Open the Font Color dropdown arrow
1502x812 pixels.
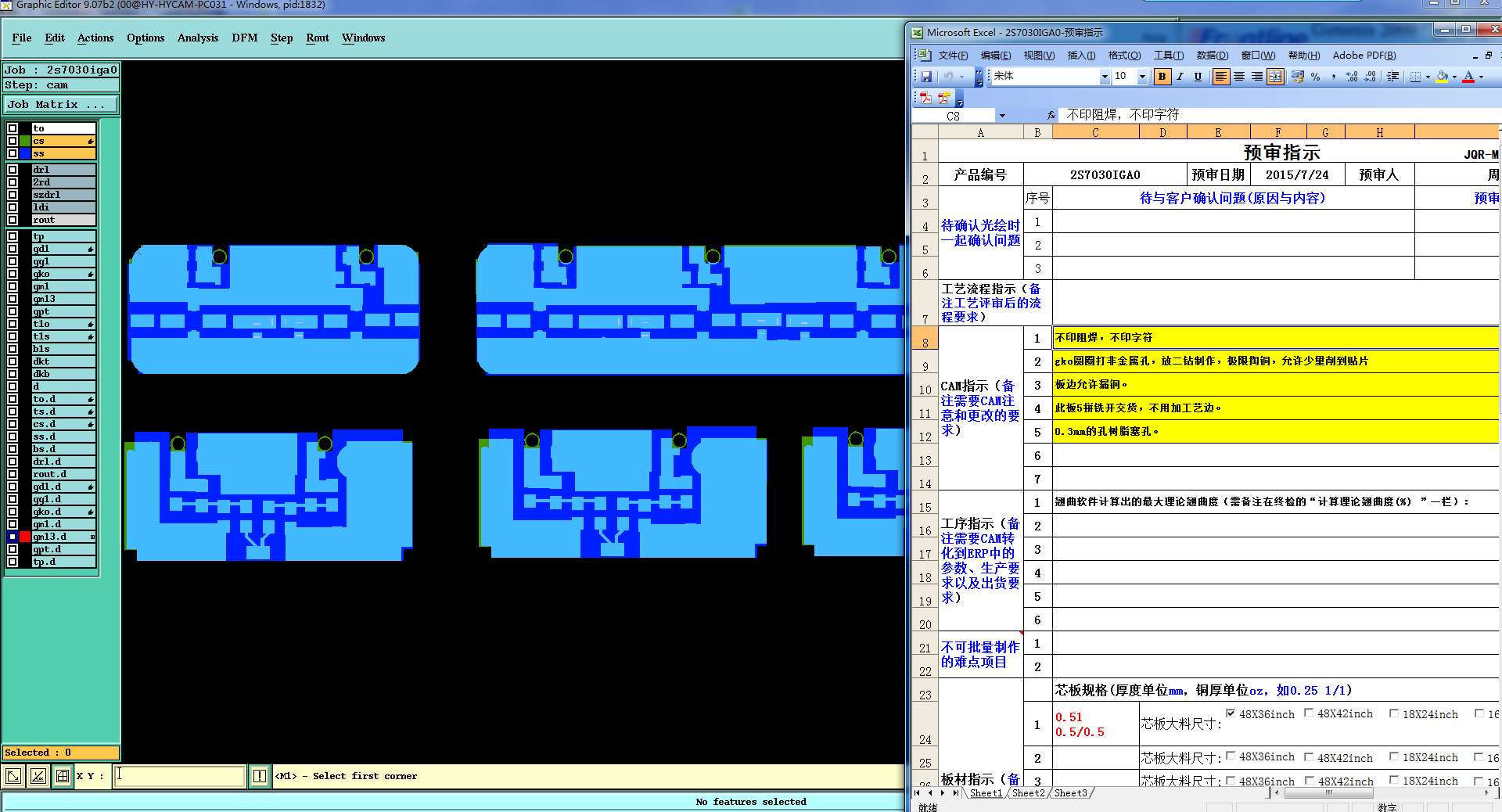(1481, 77)
